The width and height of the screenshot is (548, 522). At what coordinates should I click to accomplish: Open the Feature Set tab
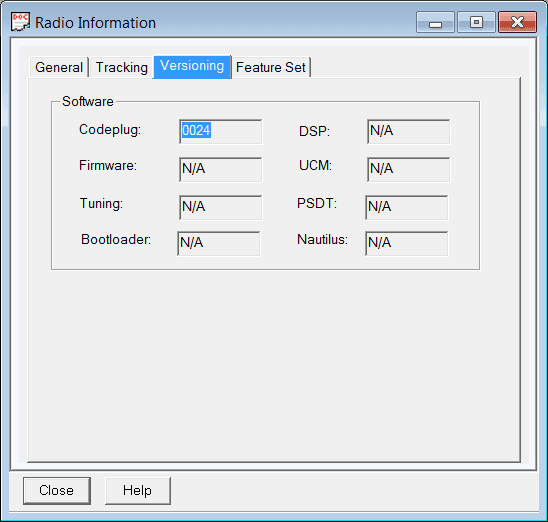tap(271, 67)
